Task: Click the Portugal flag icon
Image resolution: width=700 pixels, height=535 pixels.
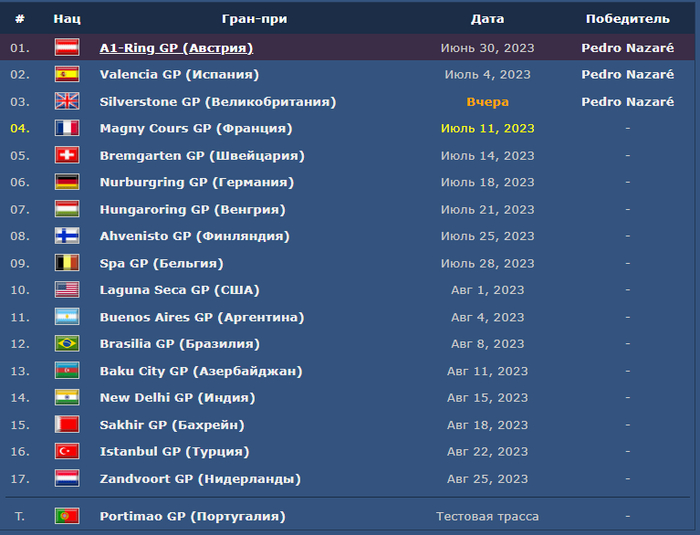Action: (x=67, y=516)
